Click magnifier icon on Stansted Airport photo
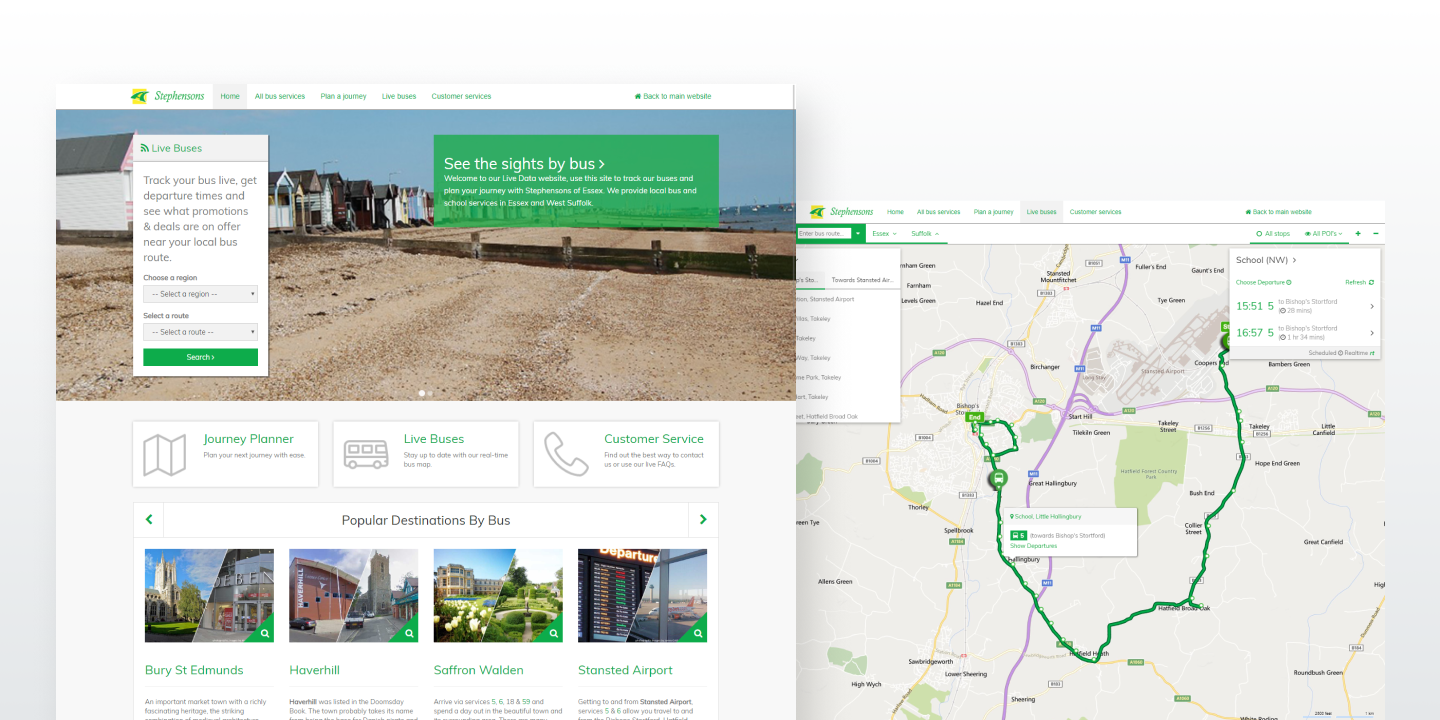The height and width of the screenshot is (720, 1440). [x=698, y=633]
